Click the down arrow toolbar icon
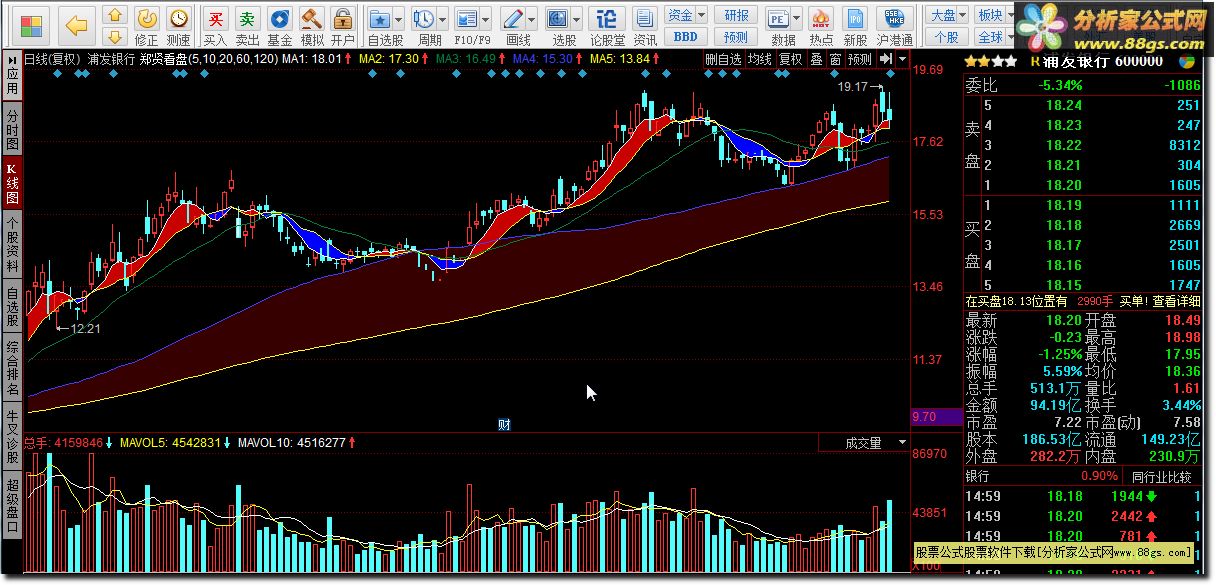 115,37
